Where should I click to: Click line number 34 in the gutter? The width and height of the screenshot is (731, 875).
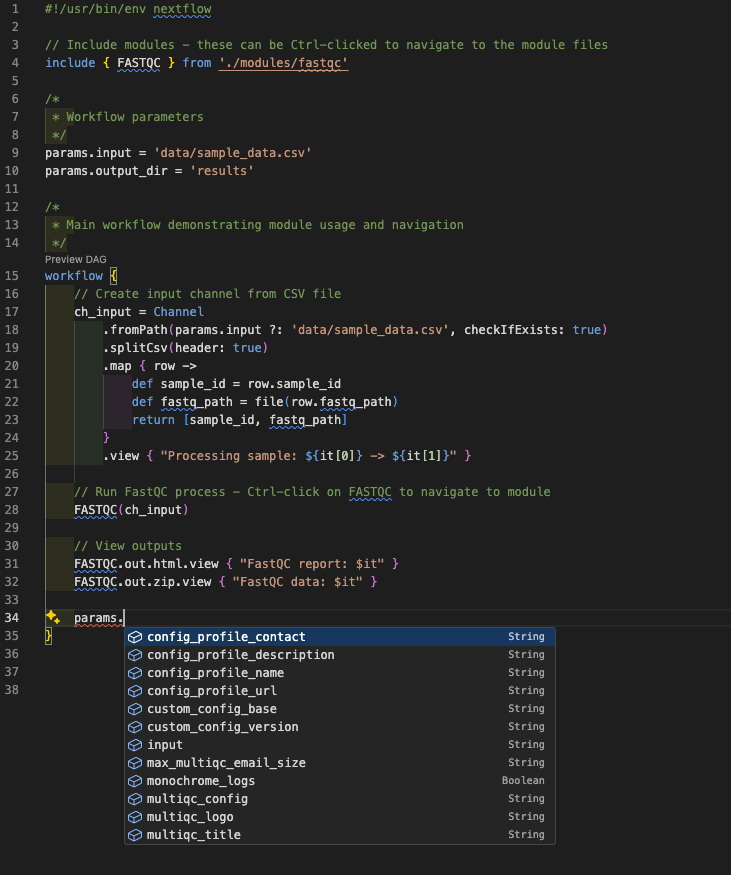[12, 618]
